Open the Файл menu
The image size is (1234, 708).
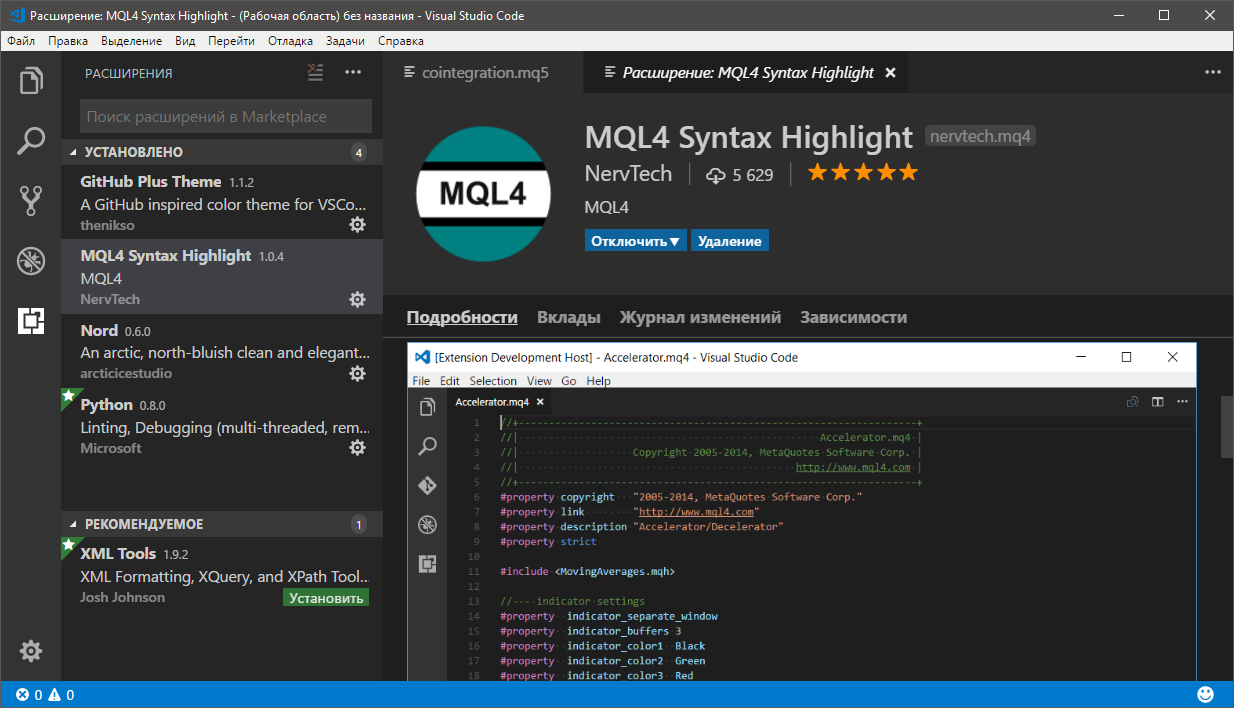pyautogui.click(x=20, y=41)
